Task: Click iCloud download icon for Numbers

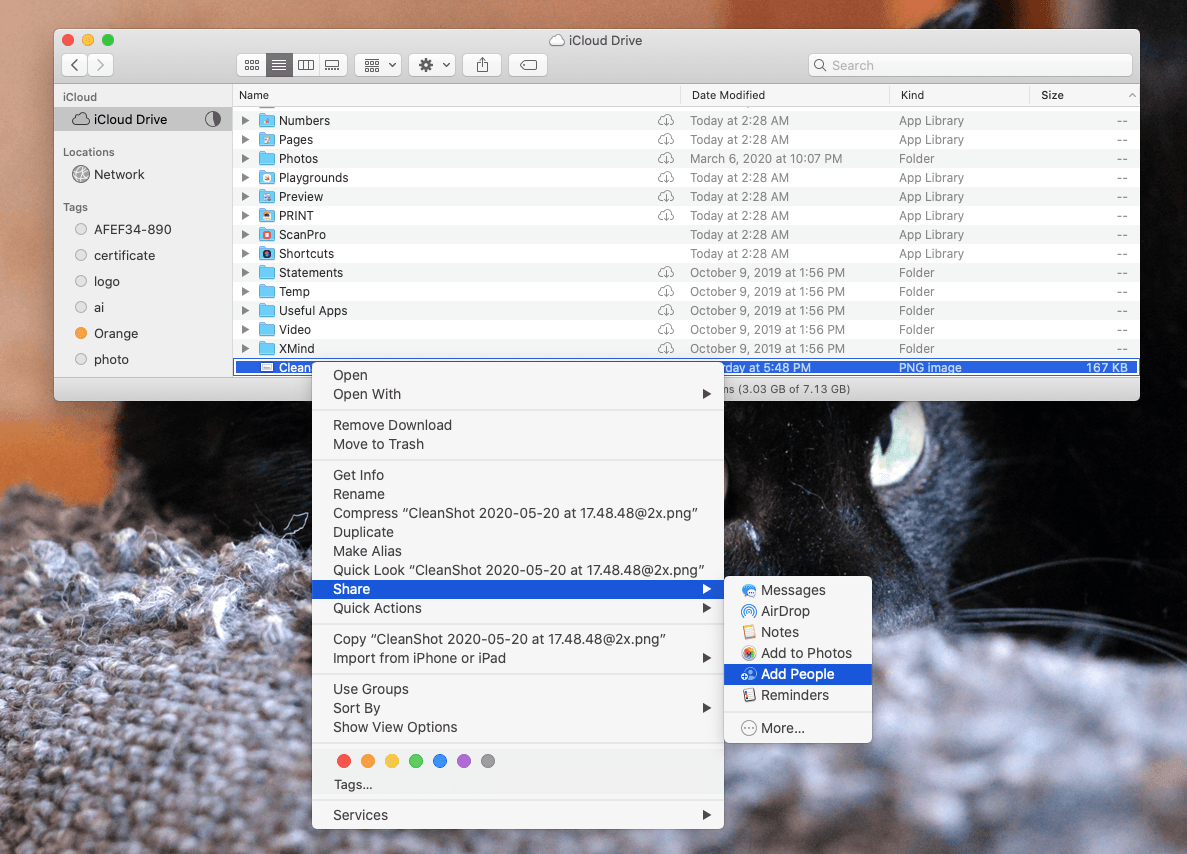Action: 665,121
